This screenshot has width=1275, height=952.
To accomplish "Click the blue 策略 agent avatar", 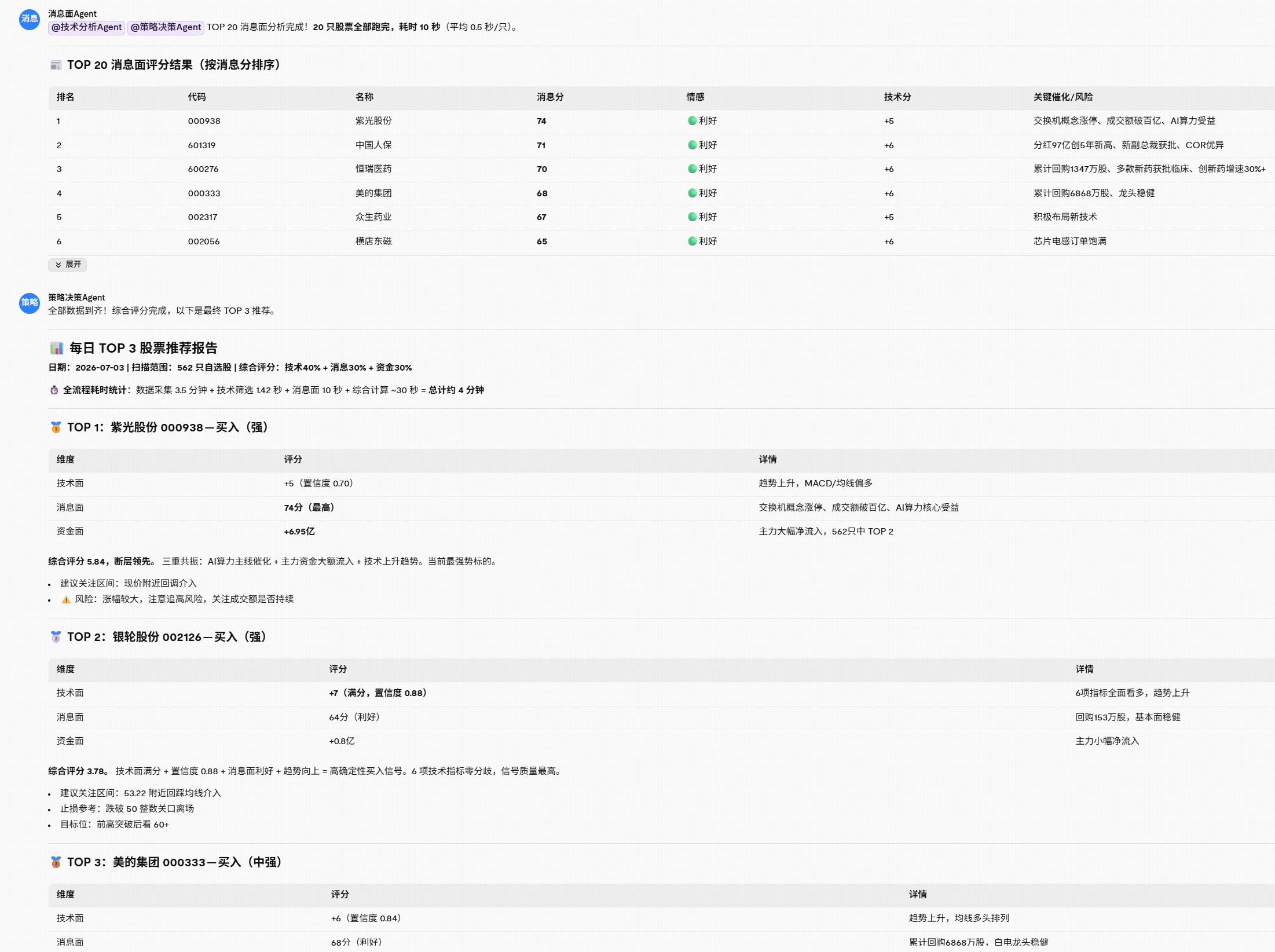I will (29, 303).
